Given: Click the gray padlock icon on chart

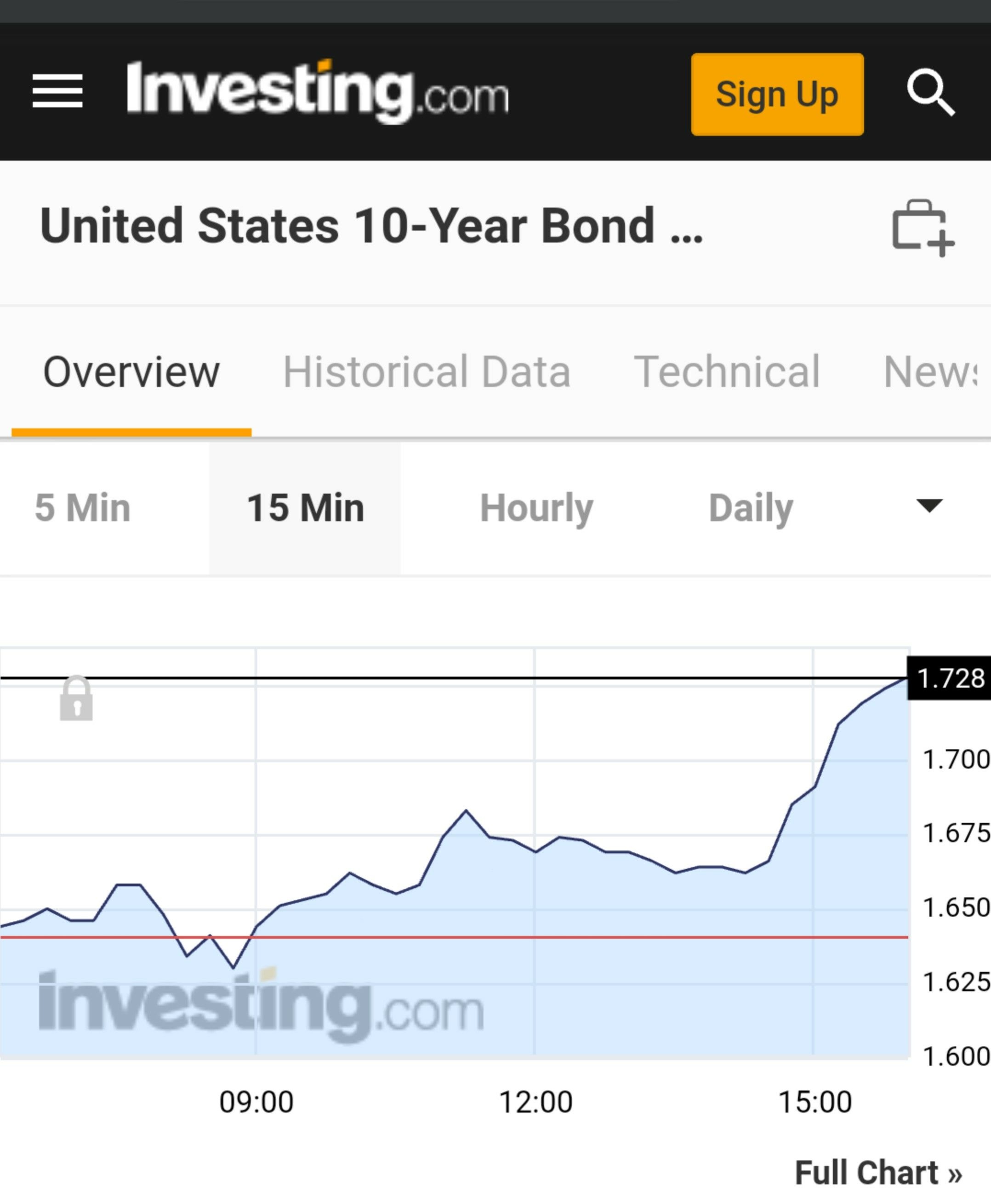Looking at the screenshot, I should 76,698.
